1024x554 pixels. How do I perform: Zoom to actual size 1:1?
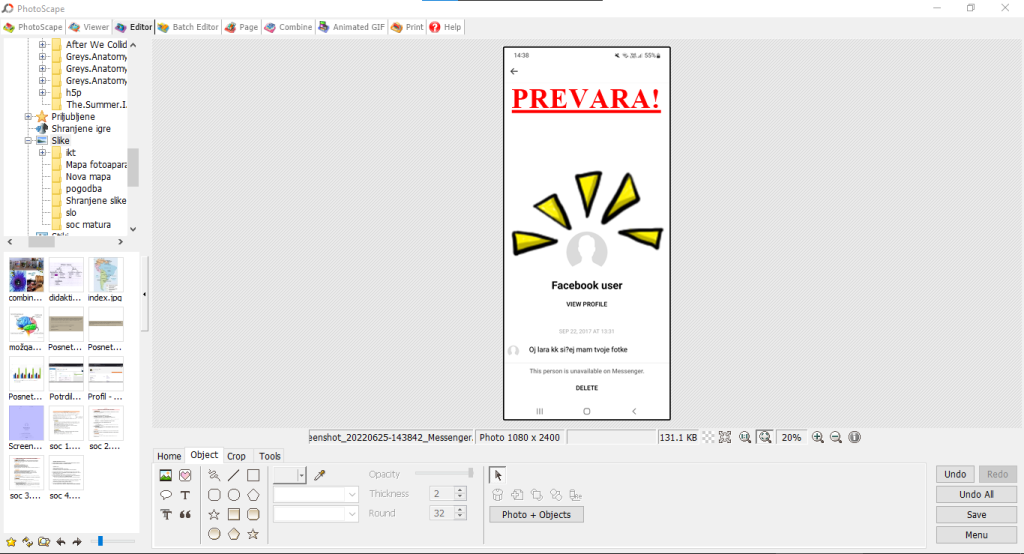744,437
